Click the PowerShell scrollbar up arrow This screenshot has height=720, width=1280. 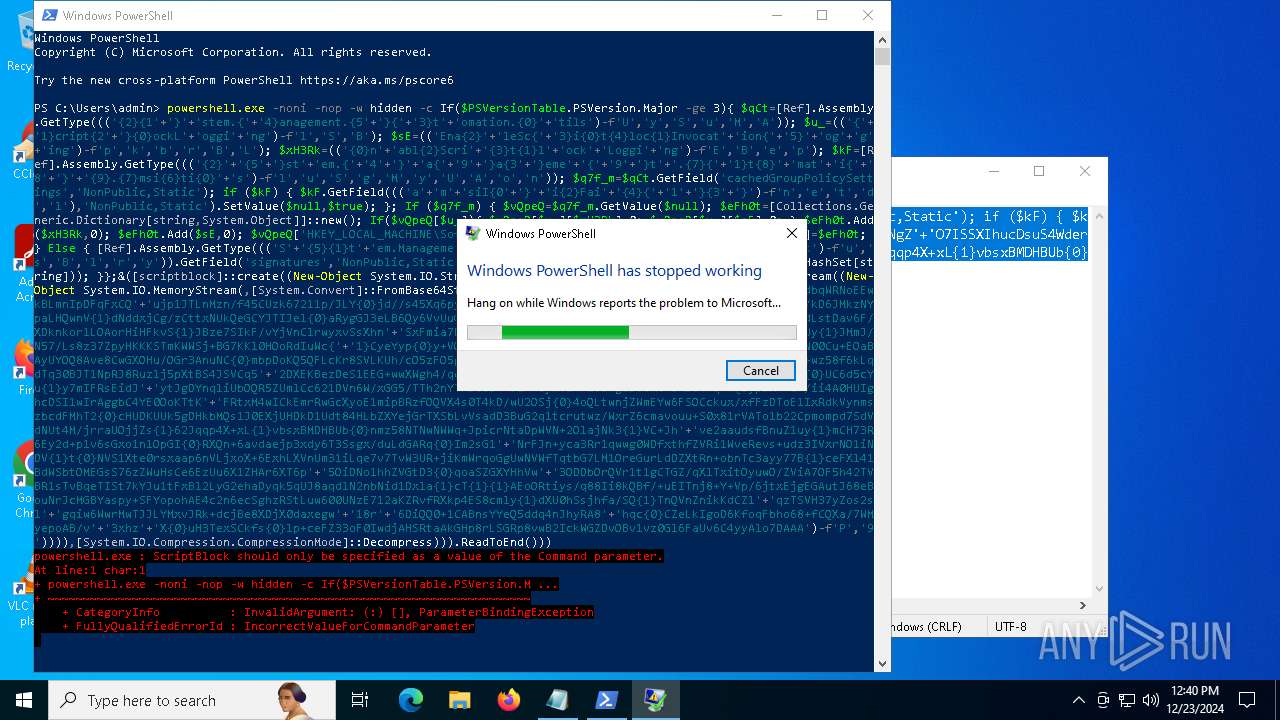[882, 39]
